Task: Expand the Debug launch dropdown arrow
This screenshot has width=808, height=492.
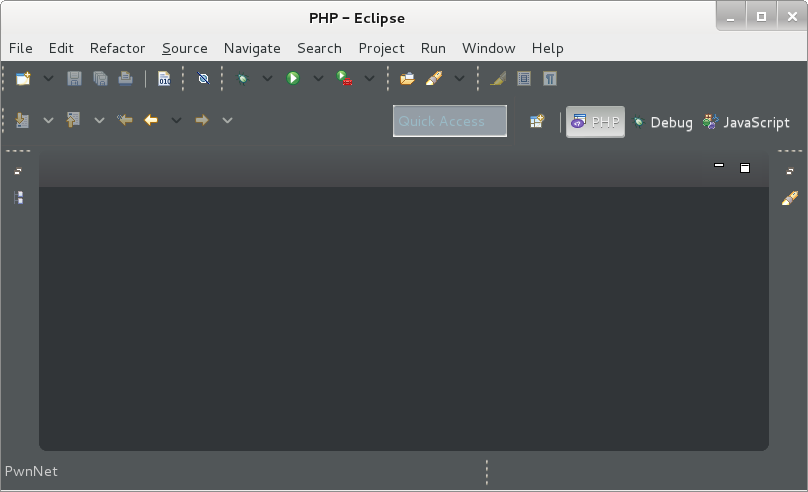Action: (x=267, y=78)
